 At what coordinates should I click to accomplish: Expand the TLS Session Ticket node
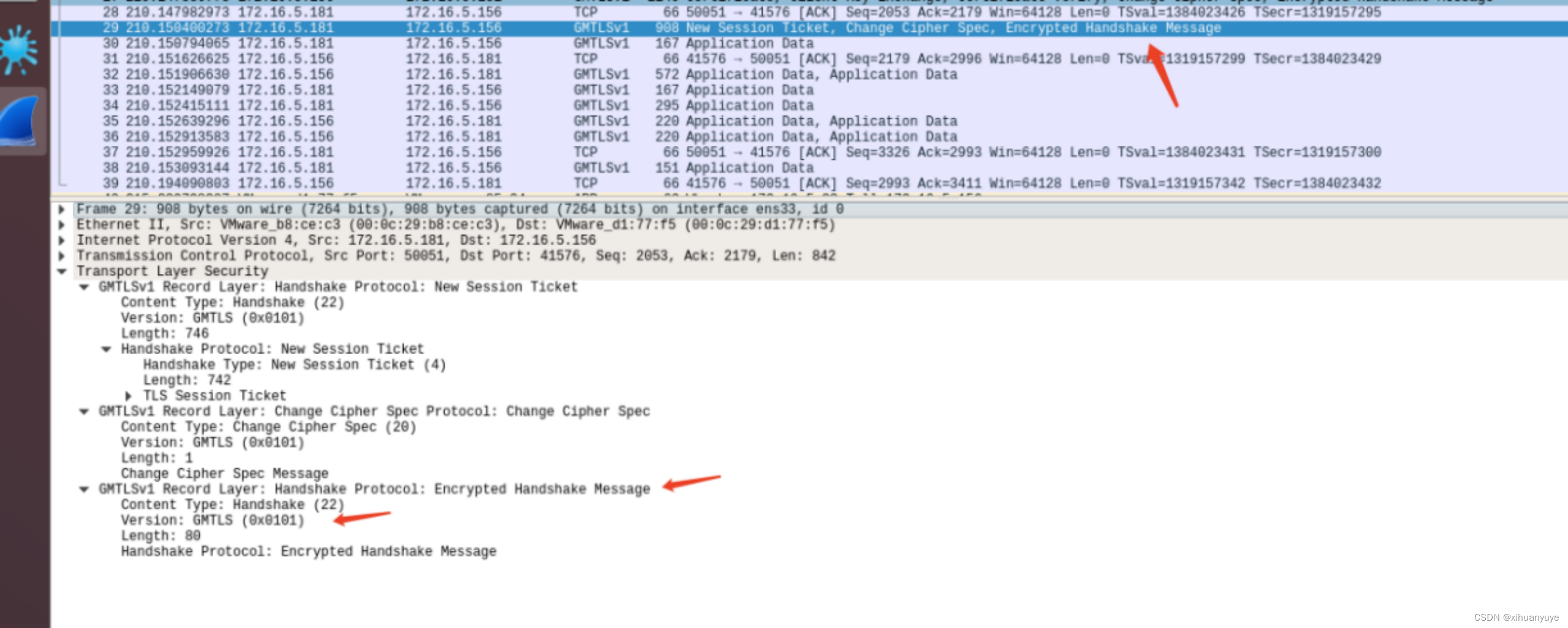click(x=128, y=396)
